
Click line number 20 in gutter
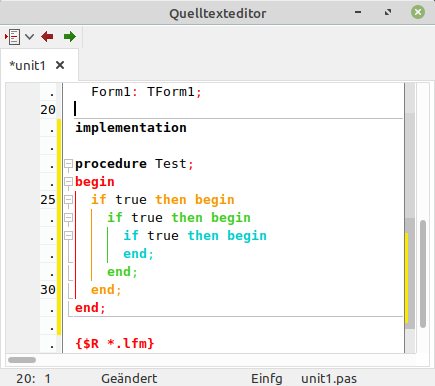click(48, 110)
